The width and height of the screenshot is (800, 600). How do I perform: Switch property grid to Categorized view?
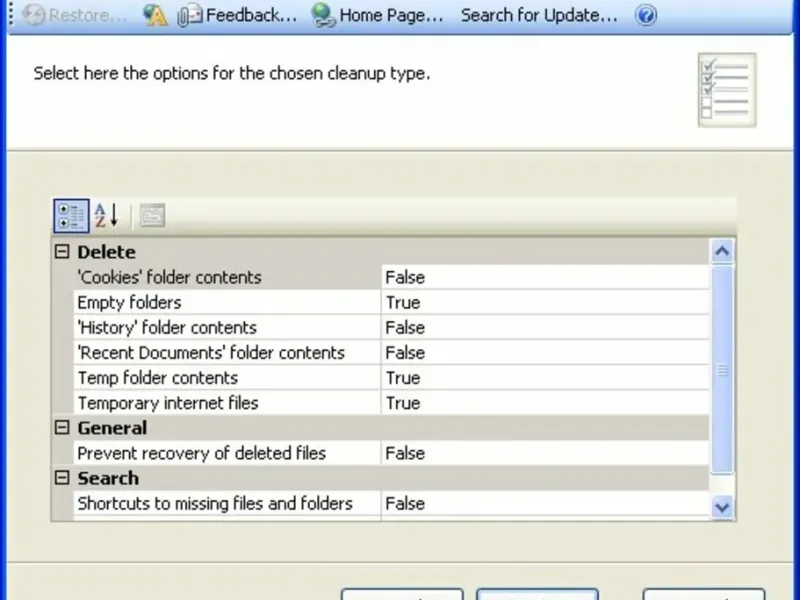click(x=71, y=216)
